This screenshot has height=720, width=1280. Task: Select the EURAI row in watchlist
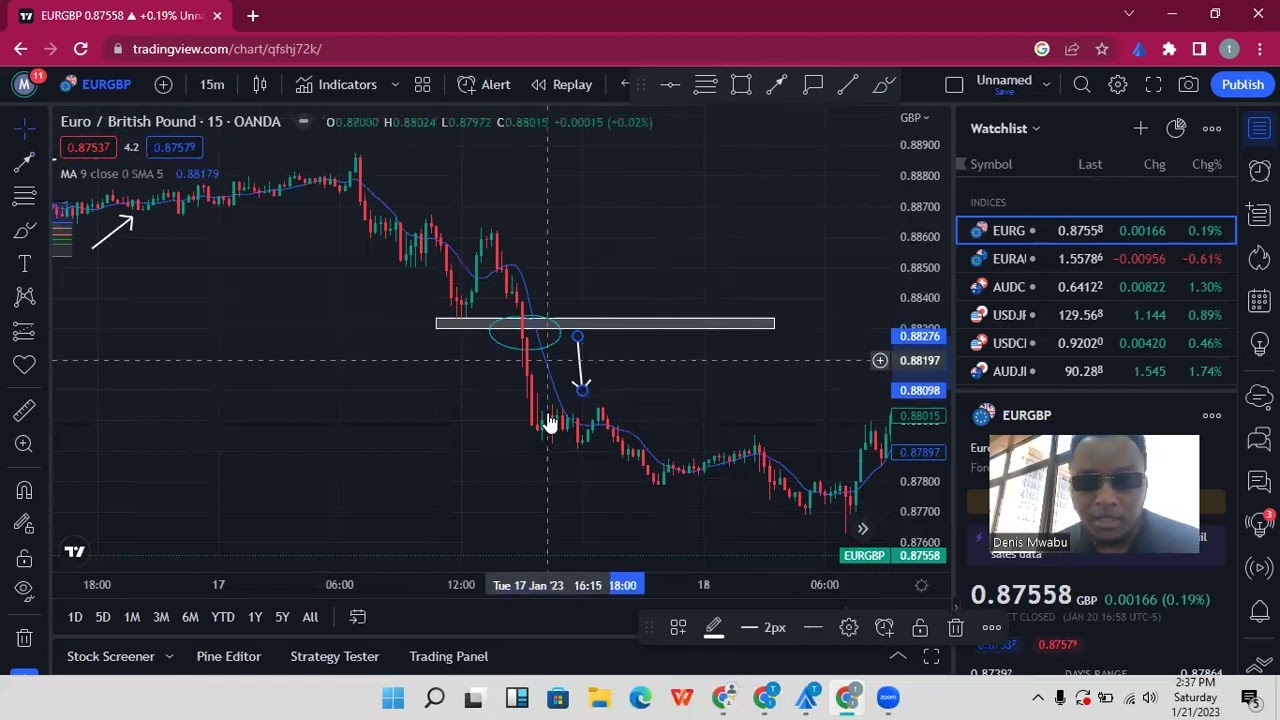(x=1097, y=259)
